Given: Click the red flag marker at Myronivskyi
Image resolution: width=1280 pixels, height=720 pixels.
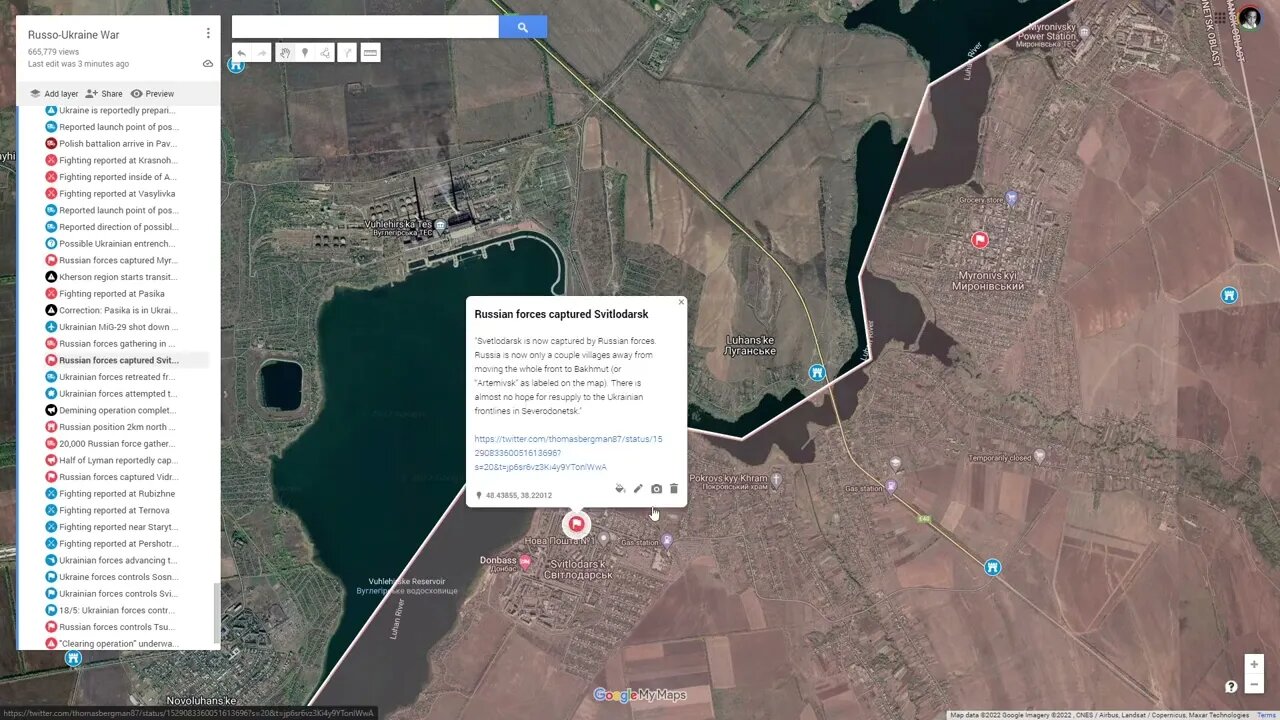Looking at the screenshot, I should pyautogui.click(x=980, y=239).
